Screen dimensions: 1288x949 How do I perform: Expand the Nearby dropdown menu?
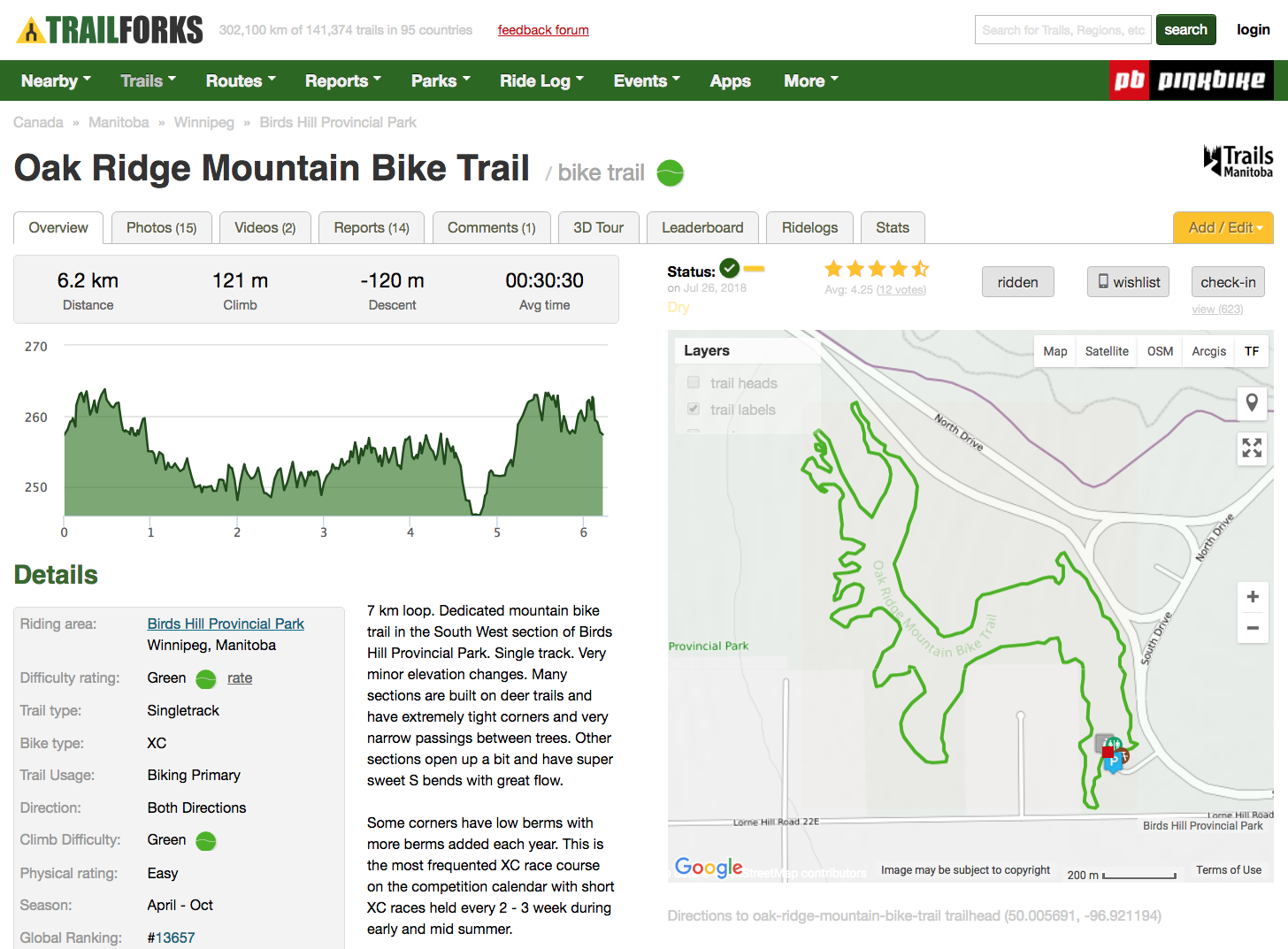56,80
